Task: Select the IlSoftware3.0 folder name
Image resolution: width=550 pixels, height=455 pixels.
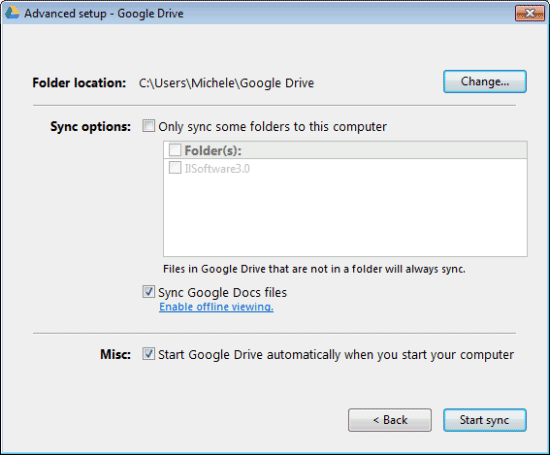Action: [217, 169]
